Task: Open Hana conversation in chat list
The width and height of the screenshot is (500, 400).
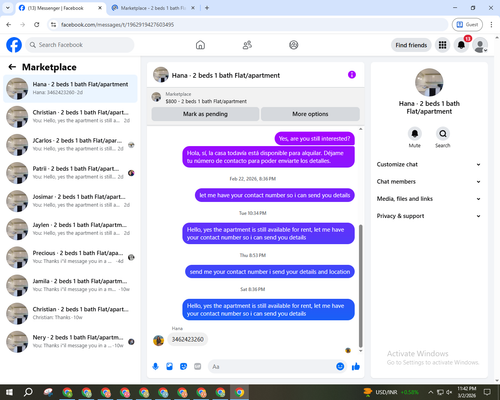Action: (x=70, y=89)
